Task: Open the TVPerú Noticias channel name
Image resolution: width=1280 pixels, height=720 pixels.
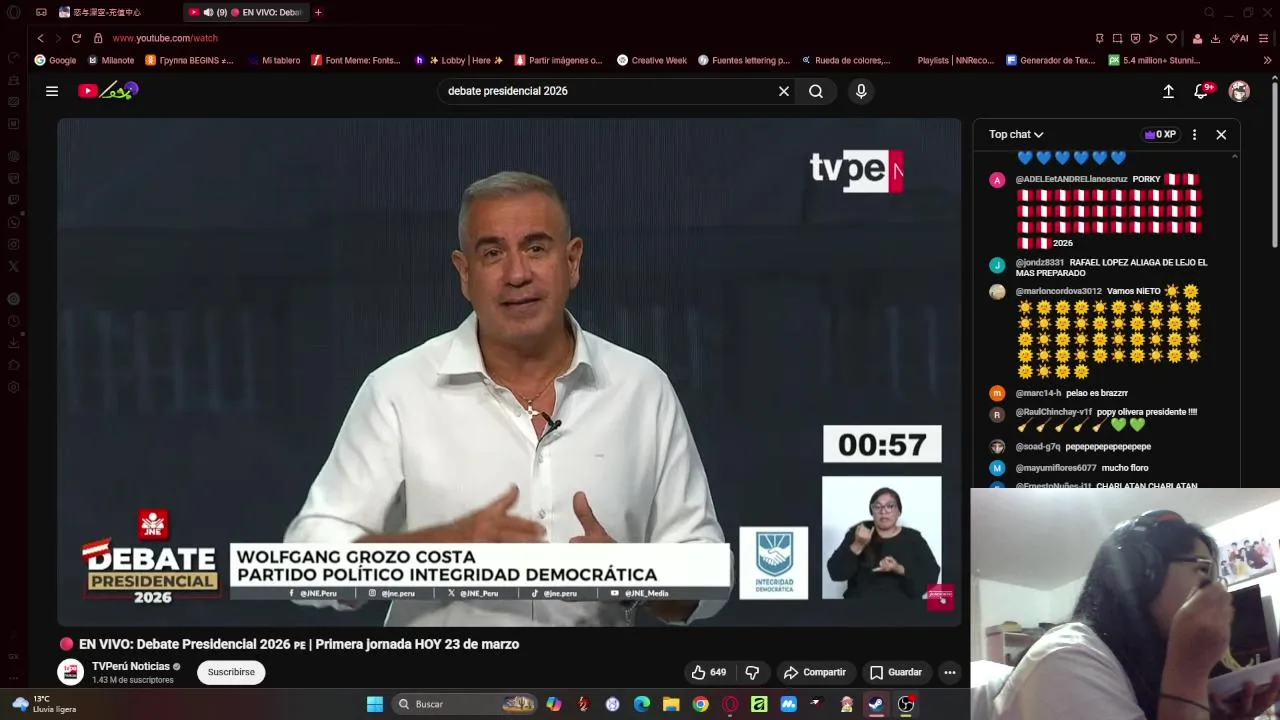Action: 131,666
